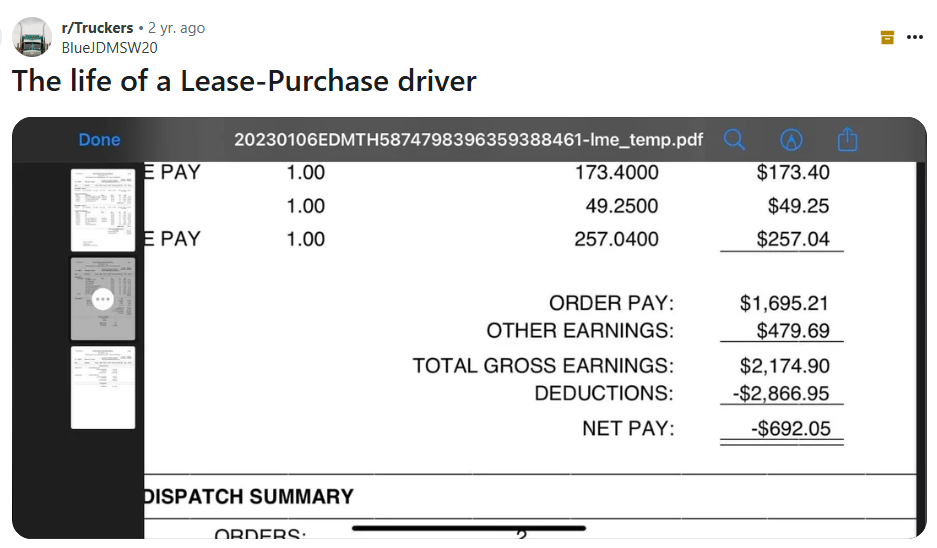Image resolution: width=937 pixels, height=548 pixels.
Task: Click the '2 yr. ago' timestamp
Action: click(x=176, y=28)
